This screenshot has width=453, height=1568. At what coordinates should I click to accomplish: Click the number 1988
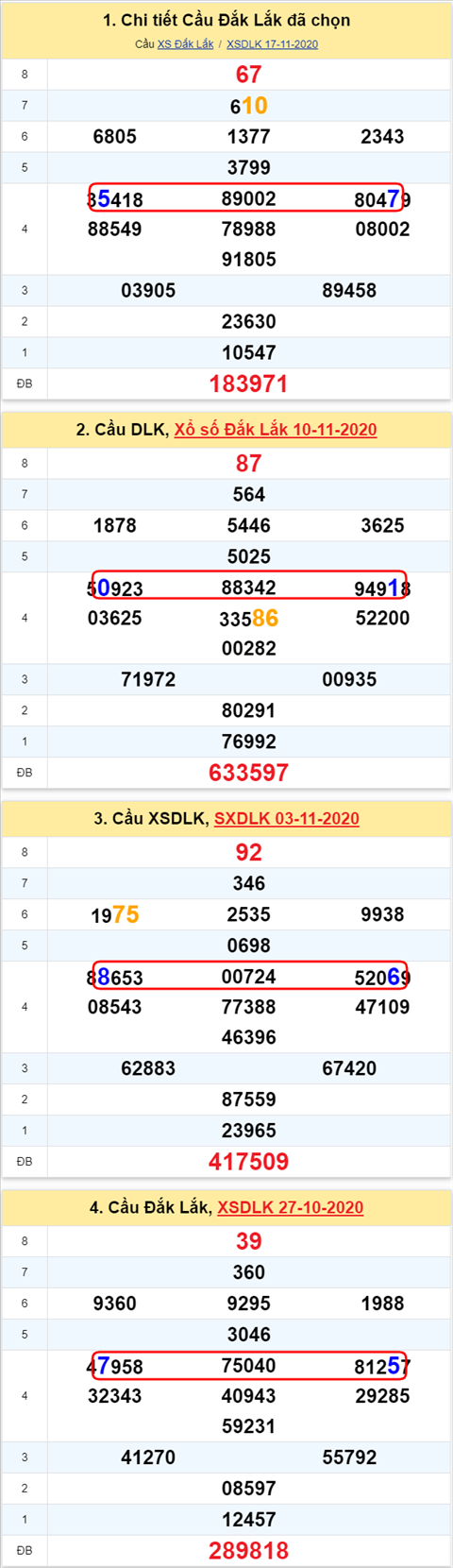[382, 1304]
